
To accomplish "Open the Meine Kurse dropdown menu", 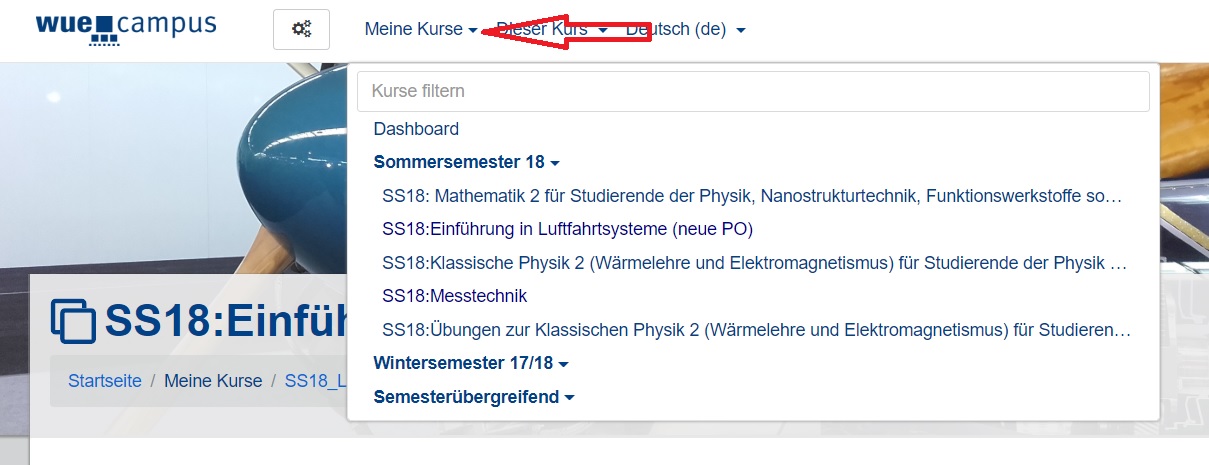I will (x=420, y=30).
